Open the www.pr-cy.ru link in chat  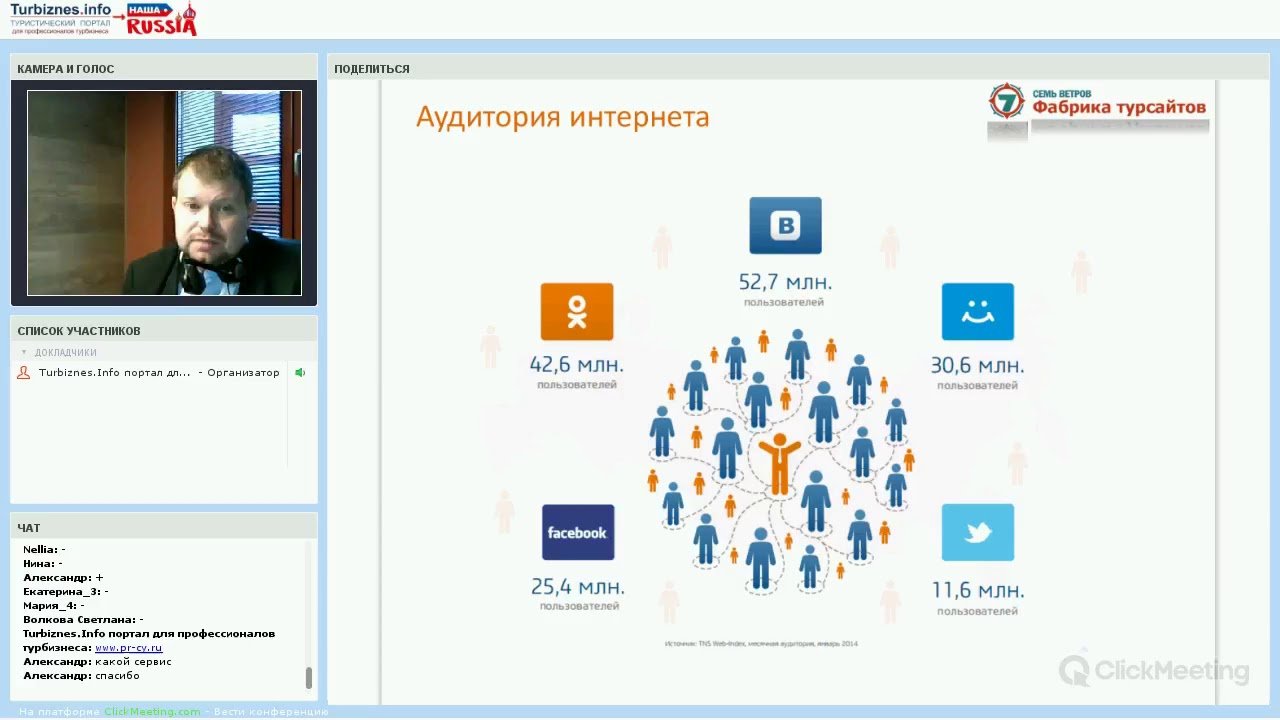pyautogui.click(x=129, y=648)
